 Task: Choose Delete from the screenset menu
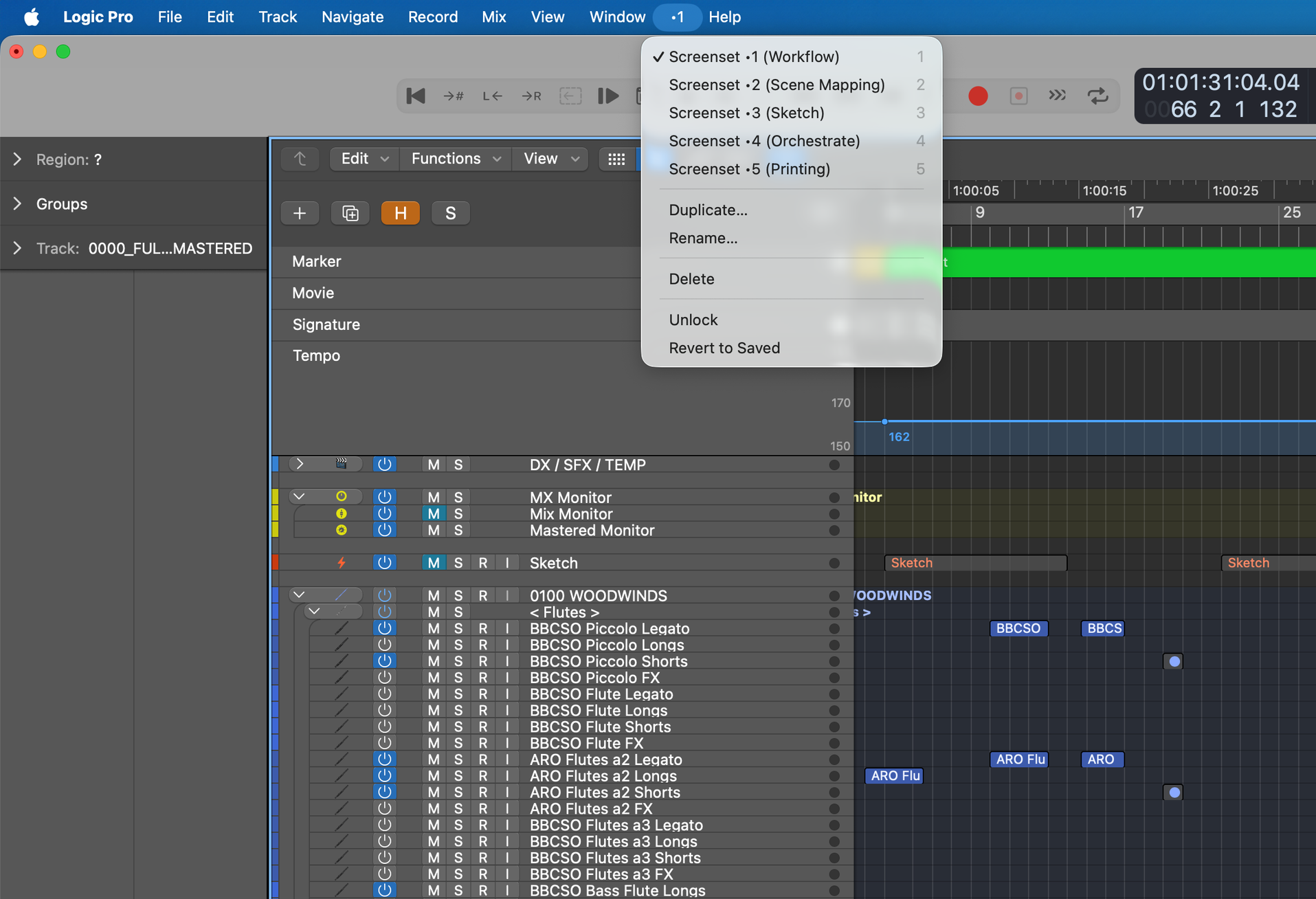[791, 278]
